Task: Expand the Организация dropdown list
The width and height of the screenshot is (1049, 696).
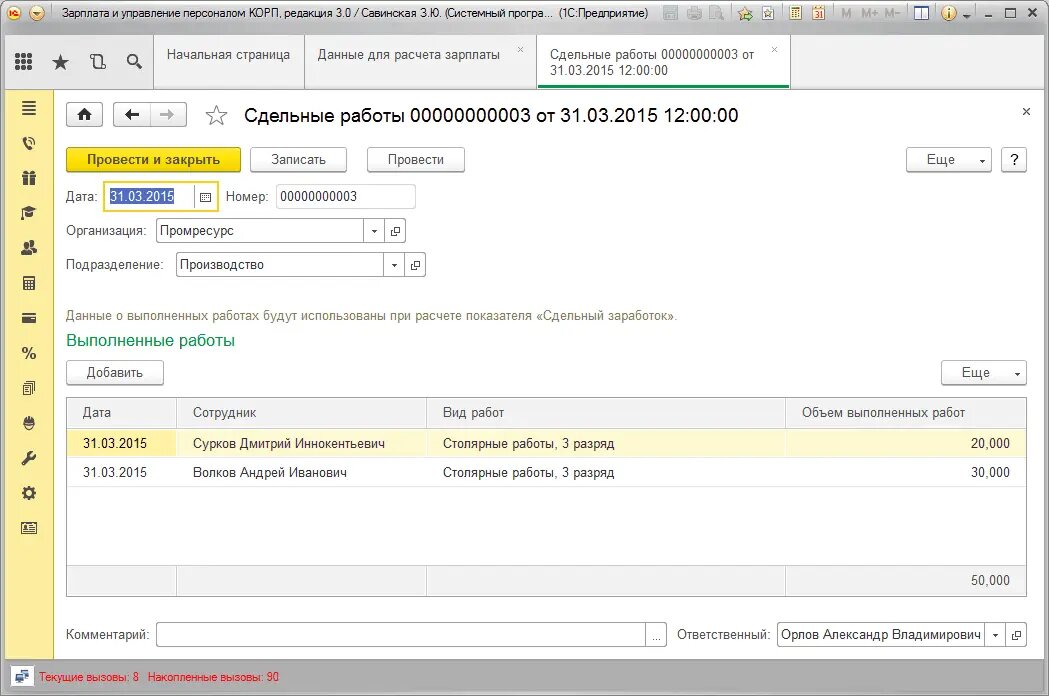Action: [374, 231]
